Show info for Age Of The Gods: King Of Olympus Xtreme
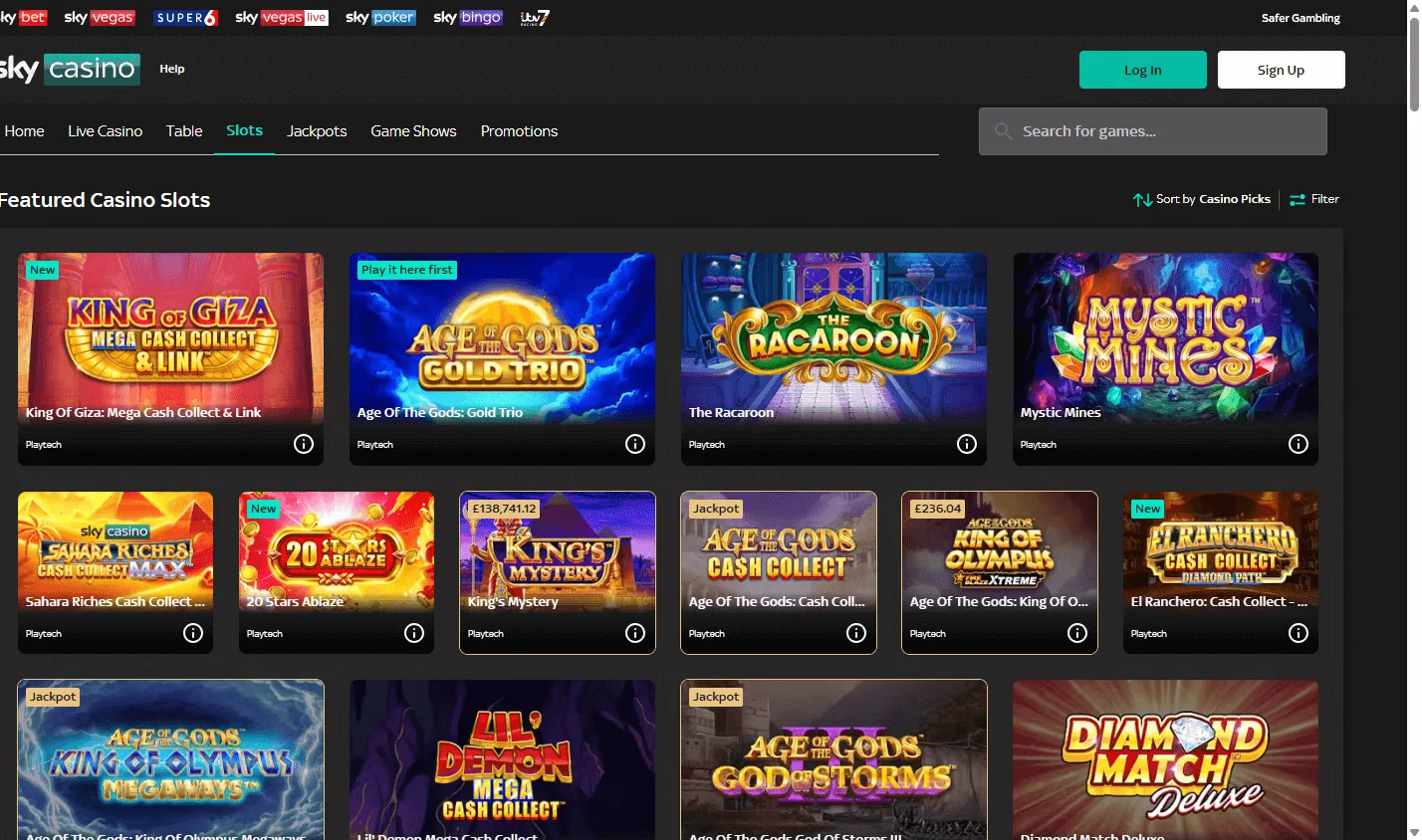This screenshot has height=840, width=1422. [1077, 633]
